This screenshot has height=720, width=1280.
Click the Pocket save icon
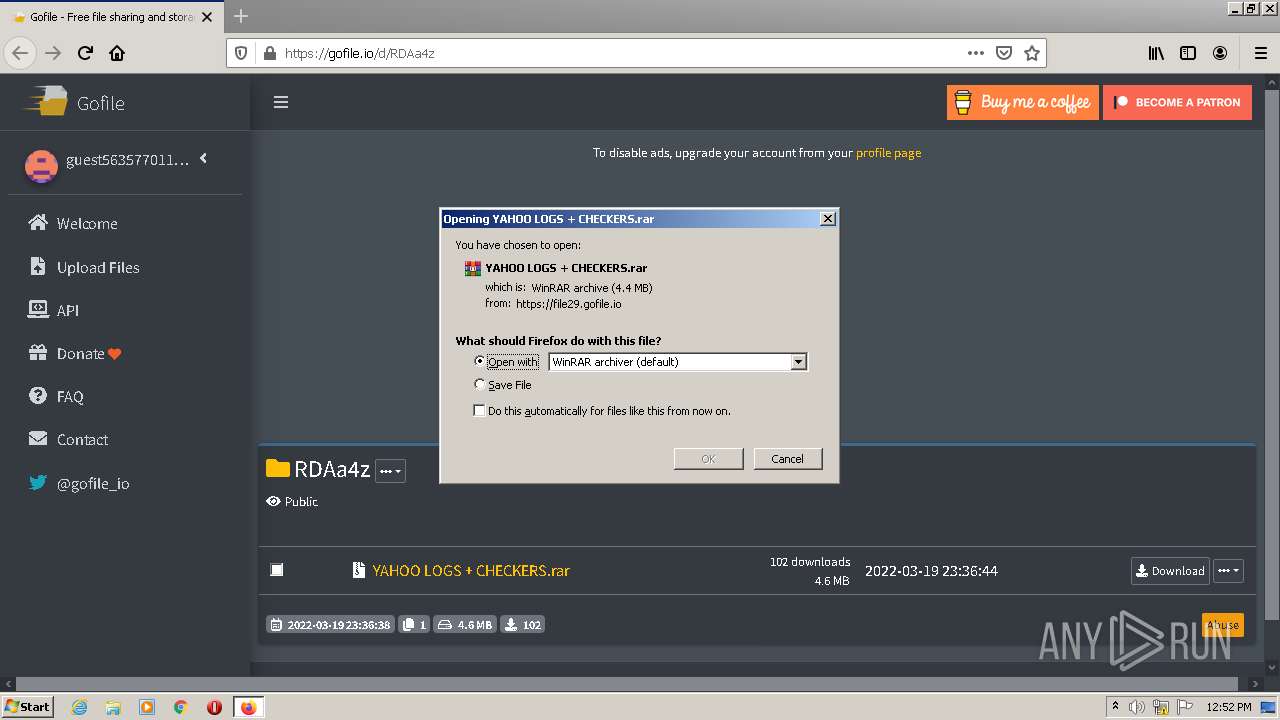[x=1004, y=53]
